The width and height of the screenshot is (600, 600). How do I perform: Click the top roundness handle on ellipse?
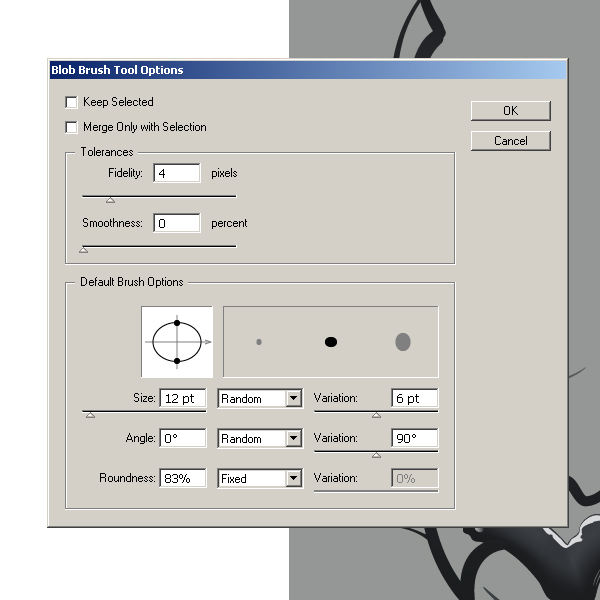pos(177,323)
